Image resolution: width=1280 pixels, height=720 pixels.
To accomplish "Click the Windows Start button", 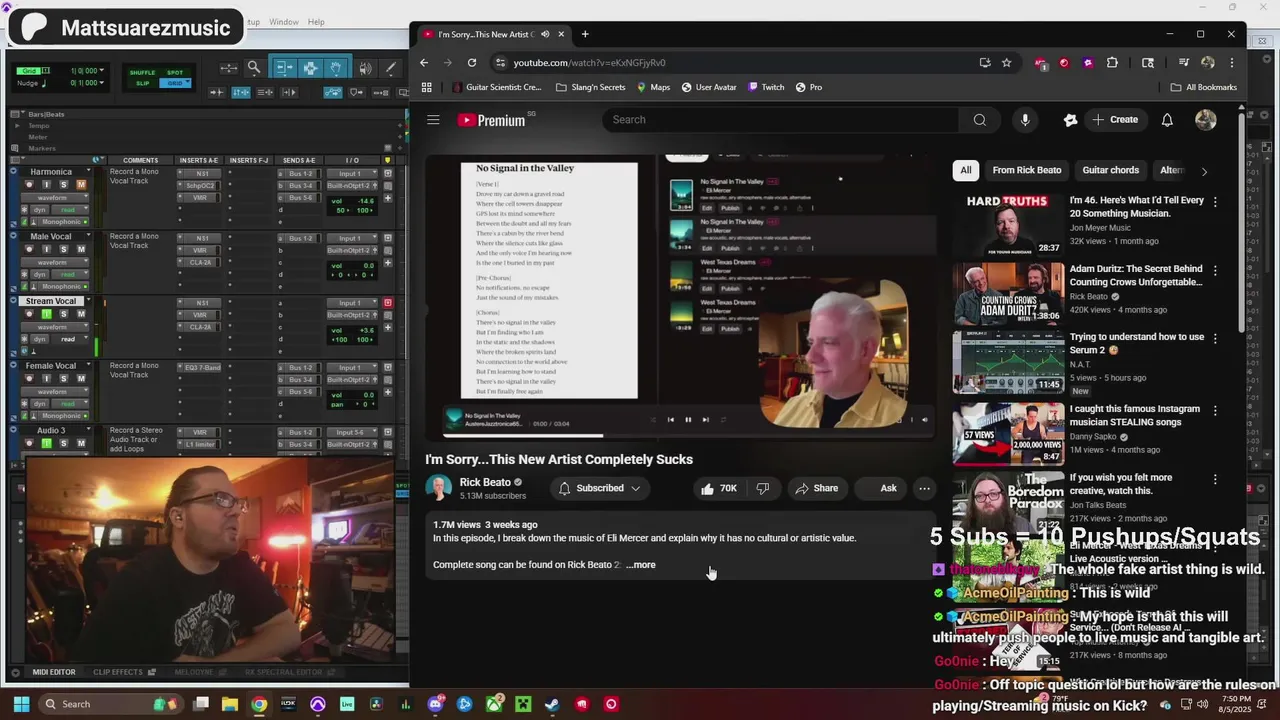I will point(20,704).
